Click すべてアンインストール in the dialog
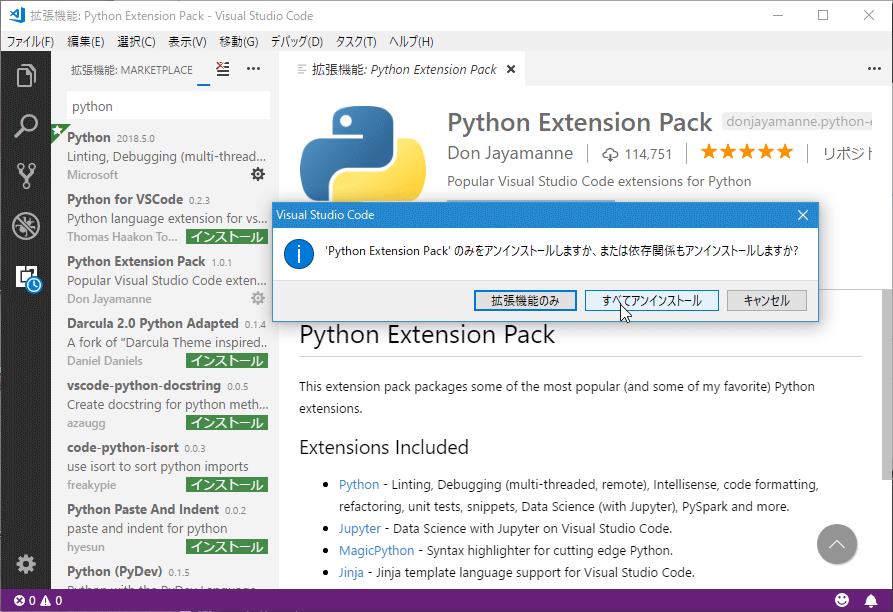Viewport: 893px width, 612px height. tap(651, 300)
